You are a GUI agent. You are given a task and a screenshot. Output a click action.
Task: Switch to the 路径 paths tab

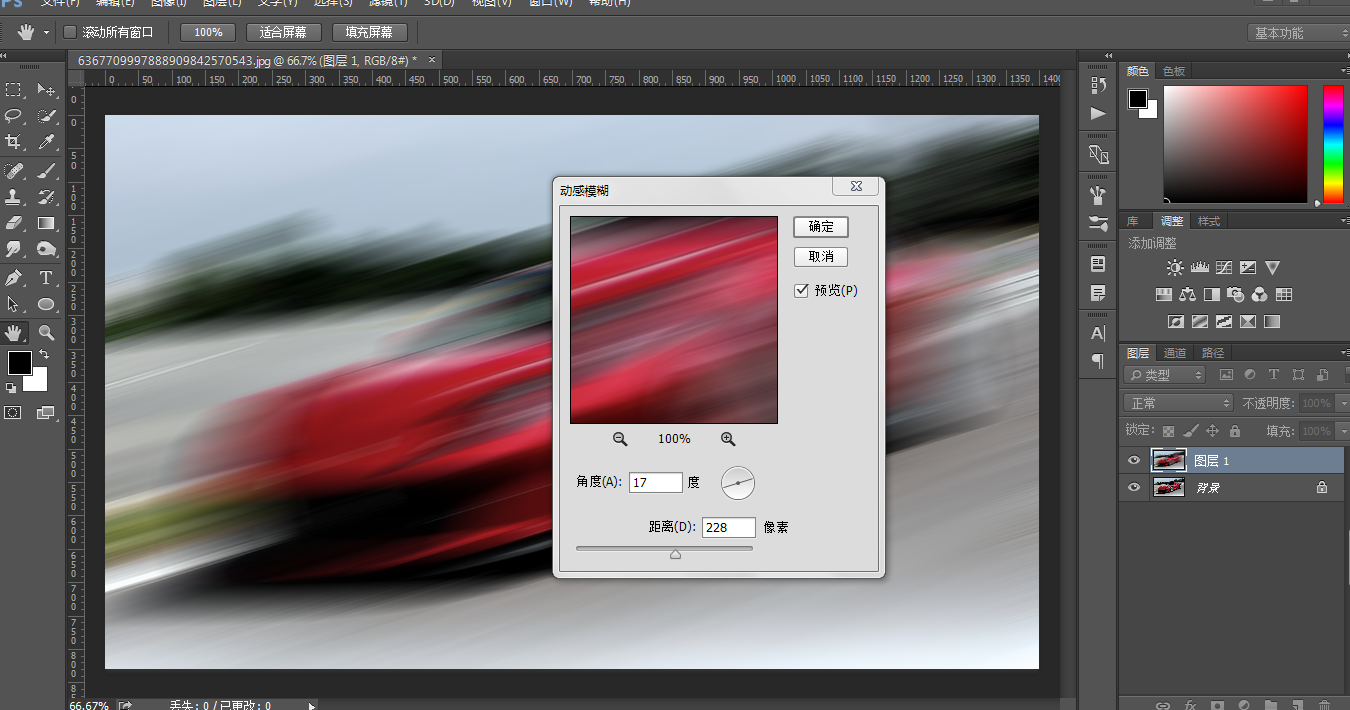pyautogui.click(x=1212, y=353)
